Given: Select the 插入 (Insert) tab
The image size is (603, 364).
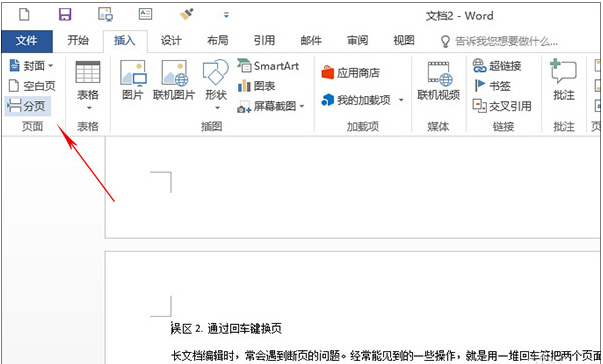Looking at the screenshot, I should click(x=125, y=41).
